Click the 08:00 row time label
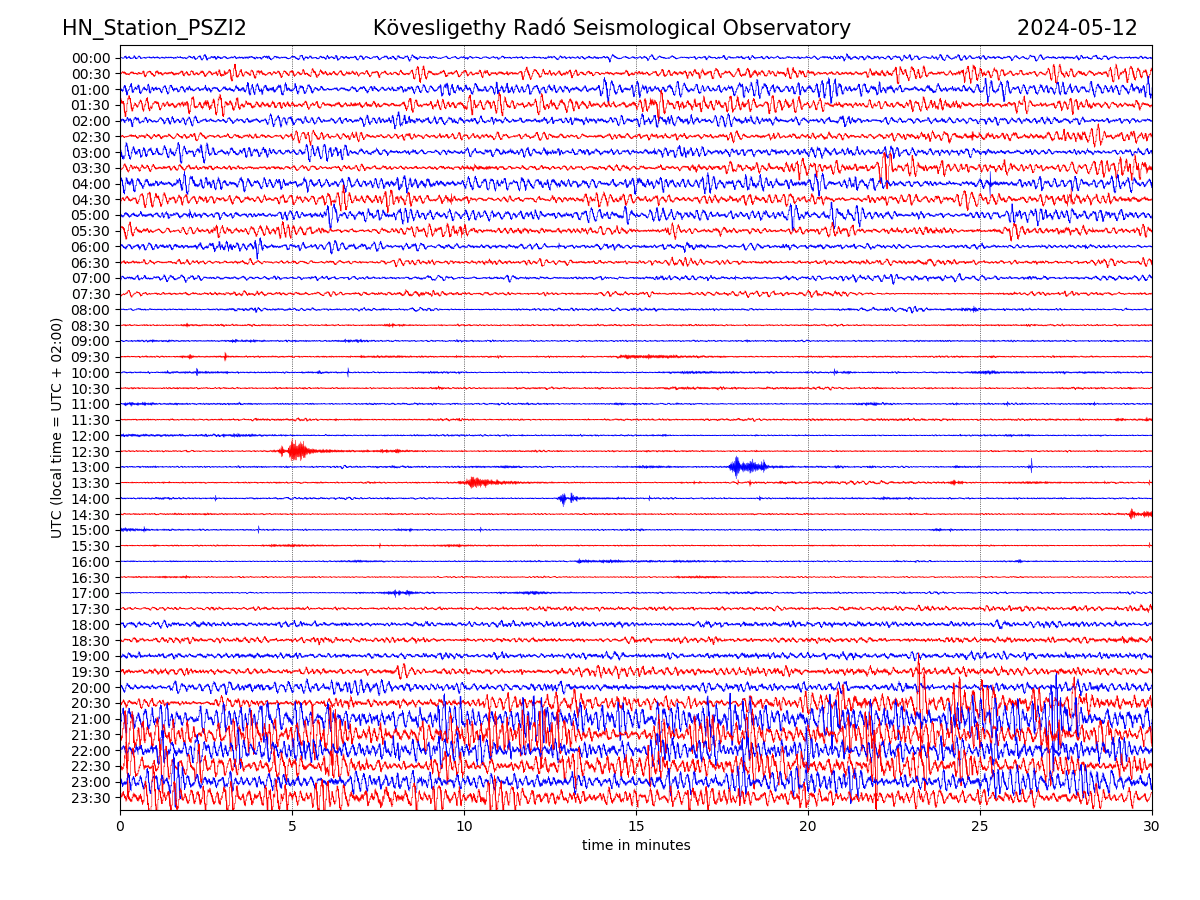The image size is (1200, 900). (91, 310)
